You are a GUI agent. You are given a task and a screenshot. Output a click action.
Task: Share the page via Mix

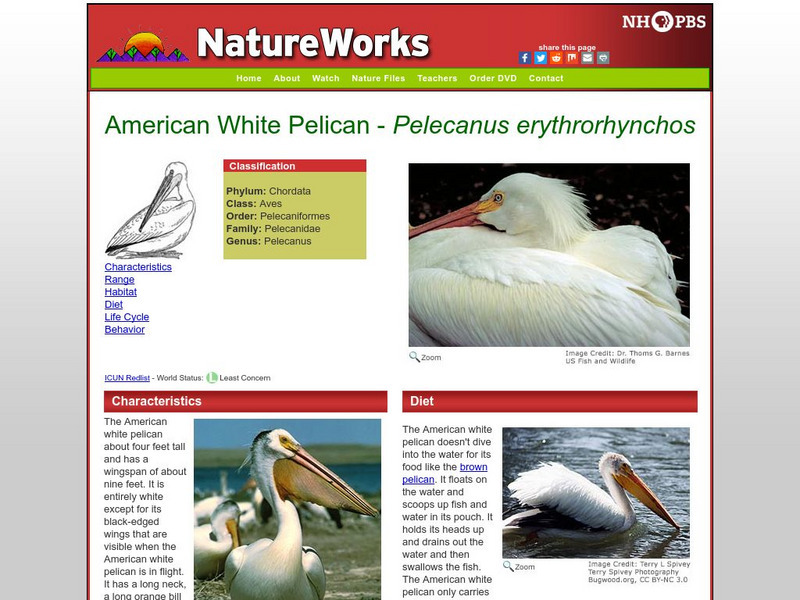coord(572,57)
